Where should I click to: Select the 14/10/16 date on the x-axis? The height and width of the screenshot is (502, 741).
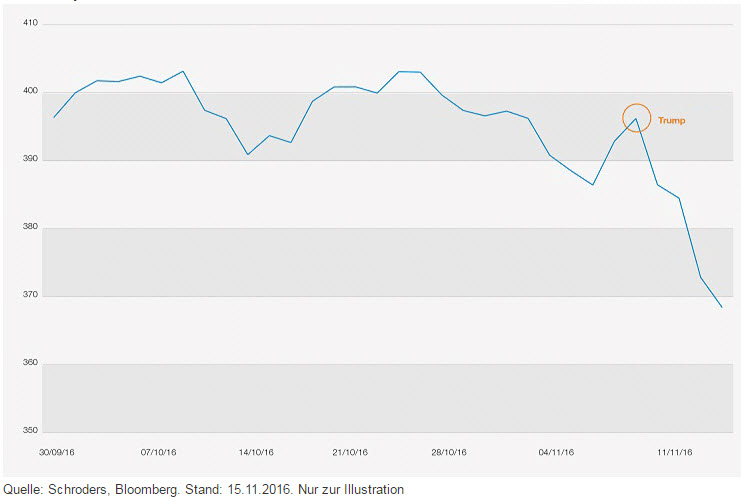click(x=256, y=452)
